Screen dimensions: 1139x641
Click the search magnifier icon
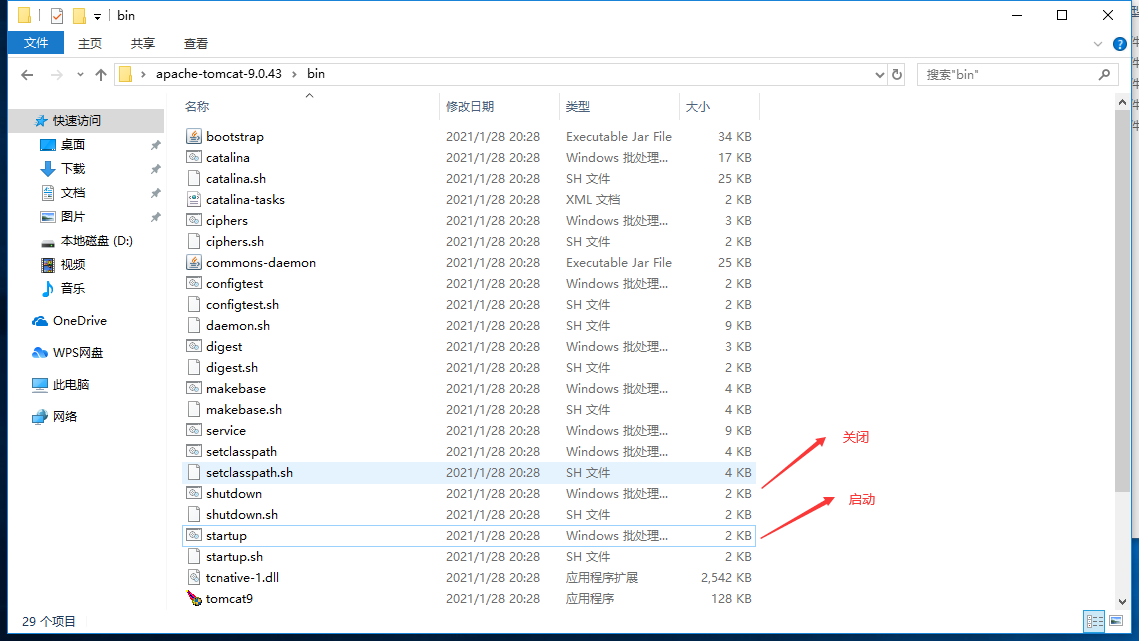(x=1104, y=74)
